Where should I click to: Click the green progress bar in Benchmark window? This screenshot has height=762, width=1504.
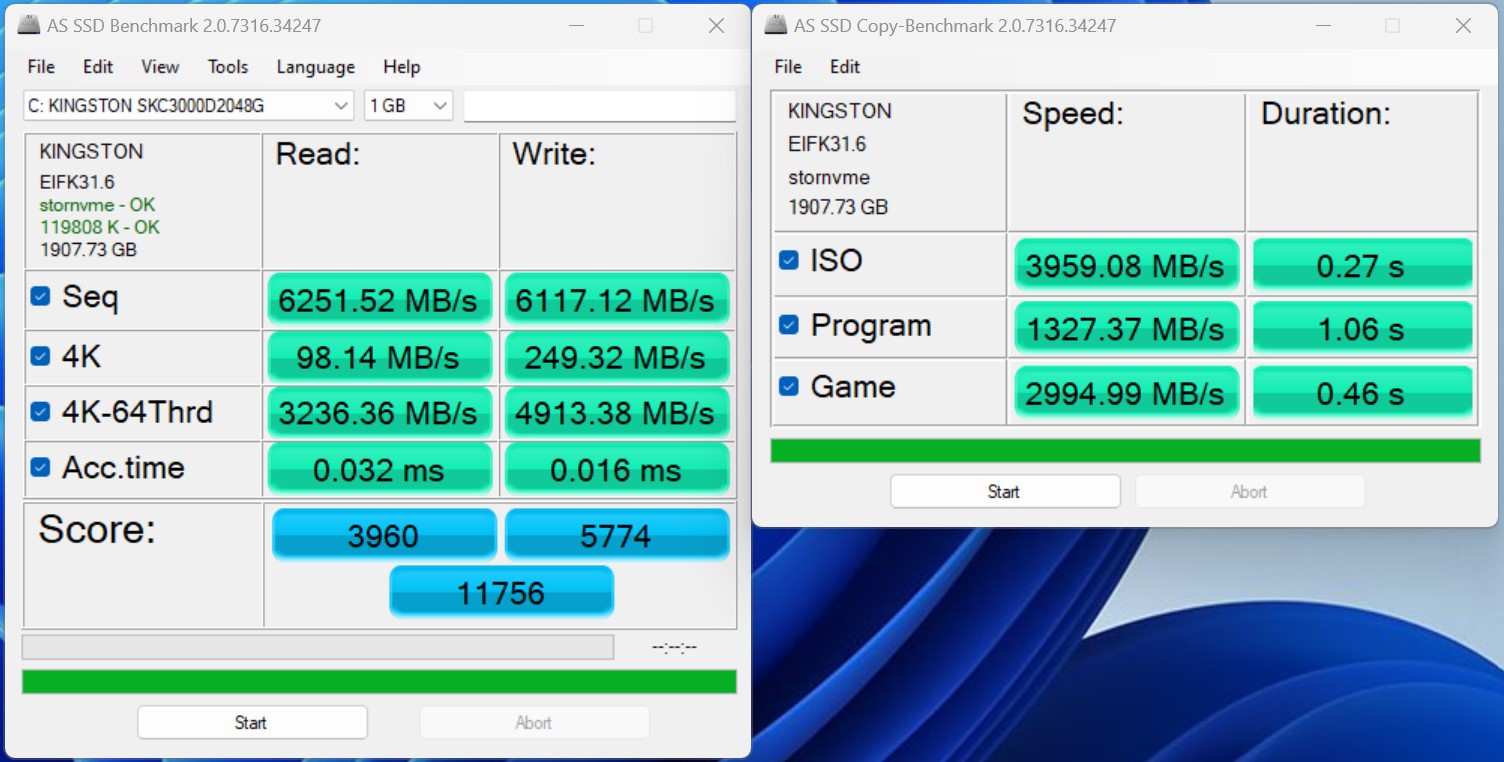point(379,682)
